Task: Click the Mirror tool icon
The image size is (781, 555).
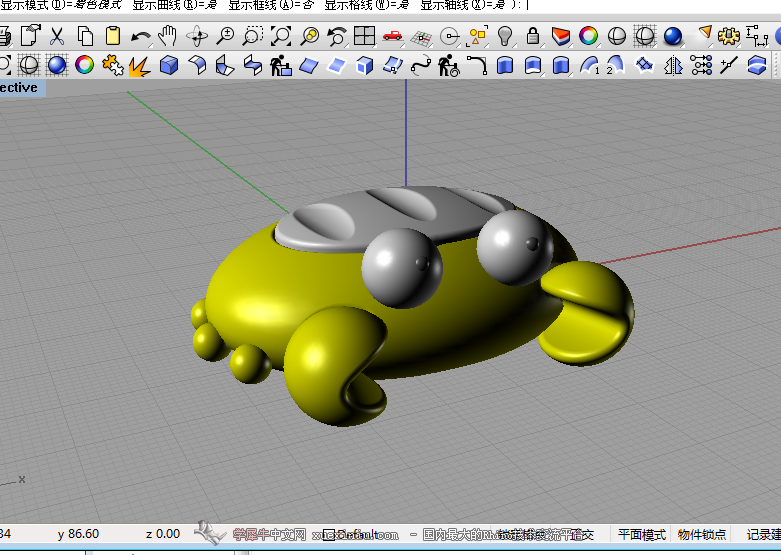Action: 673,65
